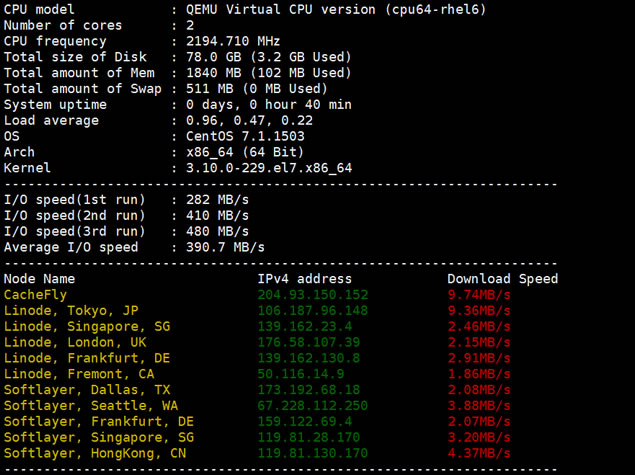Click the IP address '106.187.96.148'
This screenshot has height=475, width=635.
click(x=313, y=311)
